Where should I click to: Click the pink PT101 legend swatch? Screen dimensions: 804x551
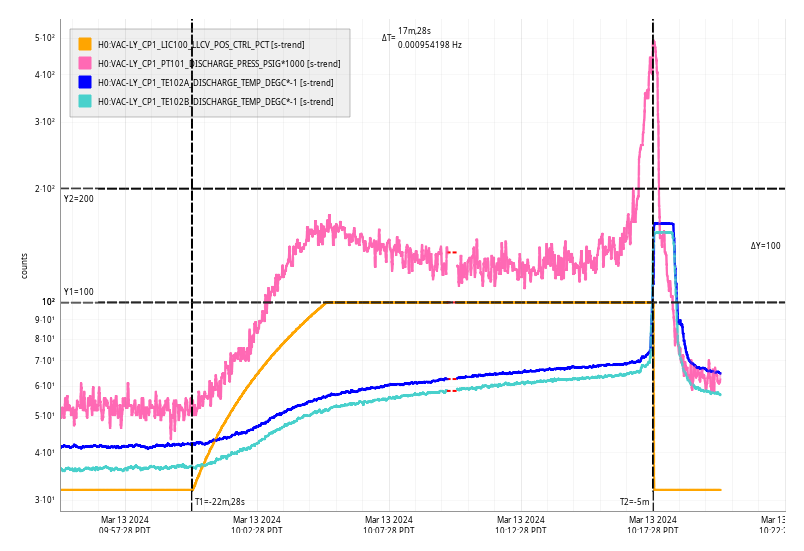pos(85,63)
